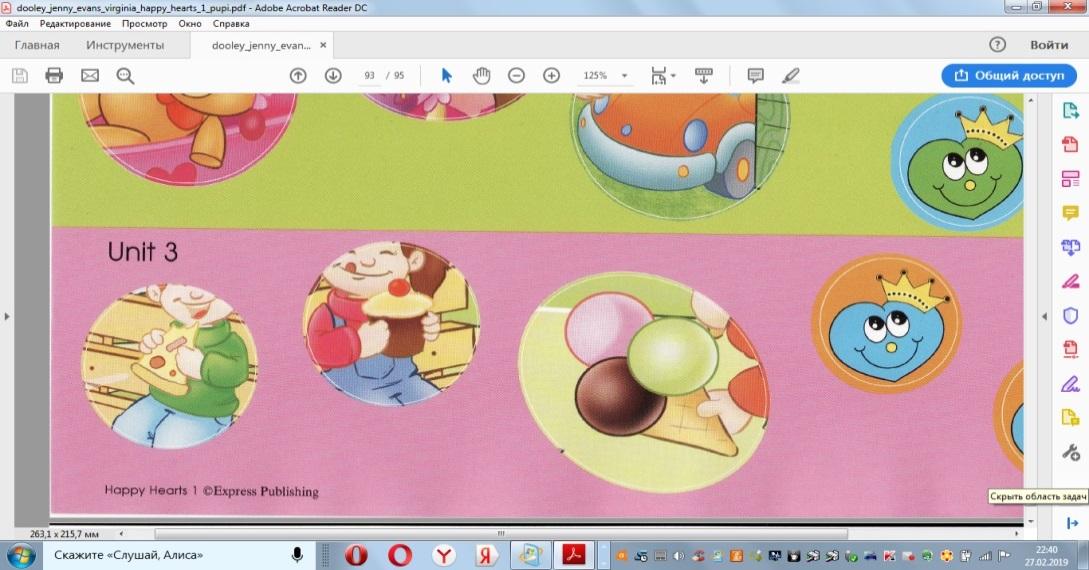Screen dimensions: 1089x570
Task: Add a comment note icon
Action: (756, 75)
